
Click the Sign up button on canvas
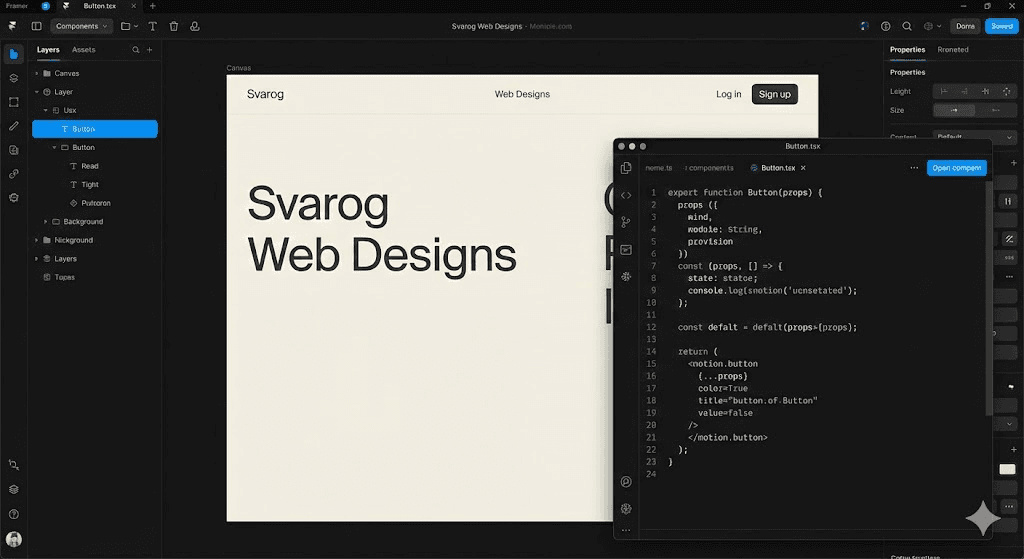point(775,94)
